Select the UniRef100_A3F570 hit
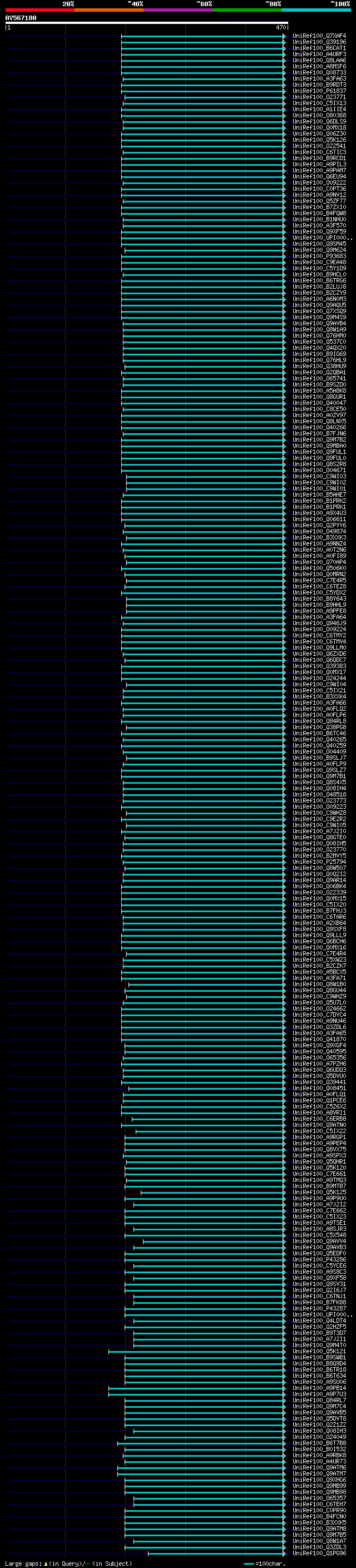 point(319,225)
